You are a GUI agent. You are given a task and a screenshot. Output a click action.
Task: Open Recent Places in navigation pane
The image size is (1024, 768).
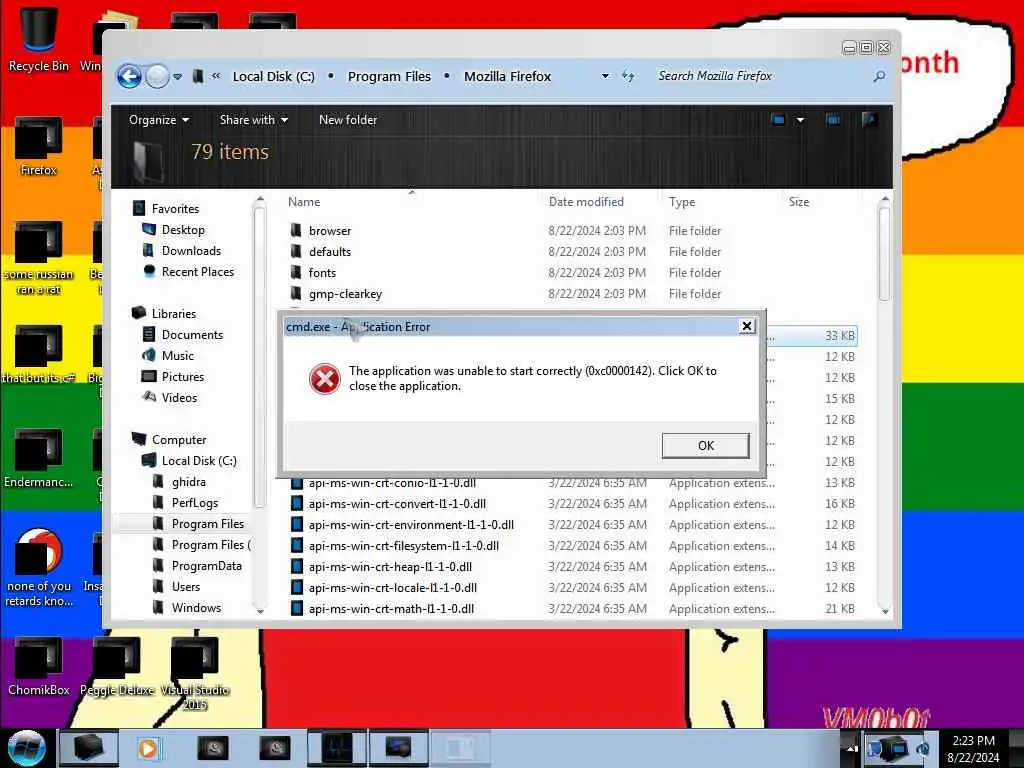click(x=197, y=272)
